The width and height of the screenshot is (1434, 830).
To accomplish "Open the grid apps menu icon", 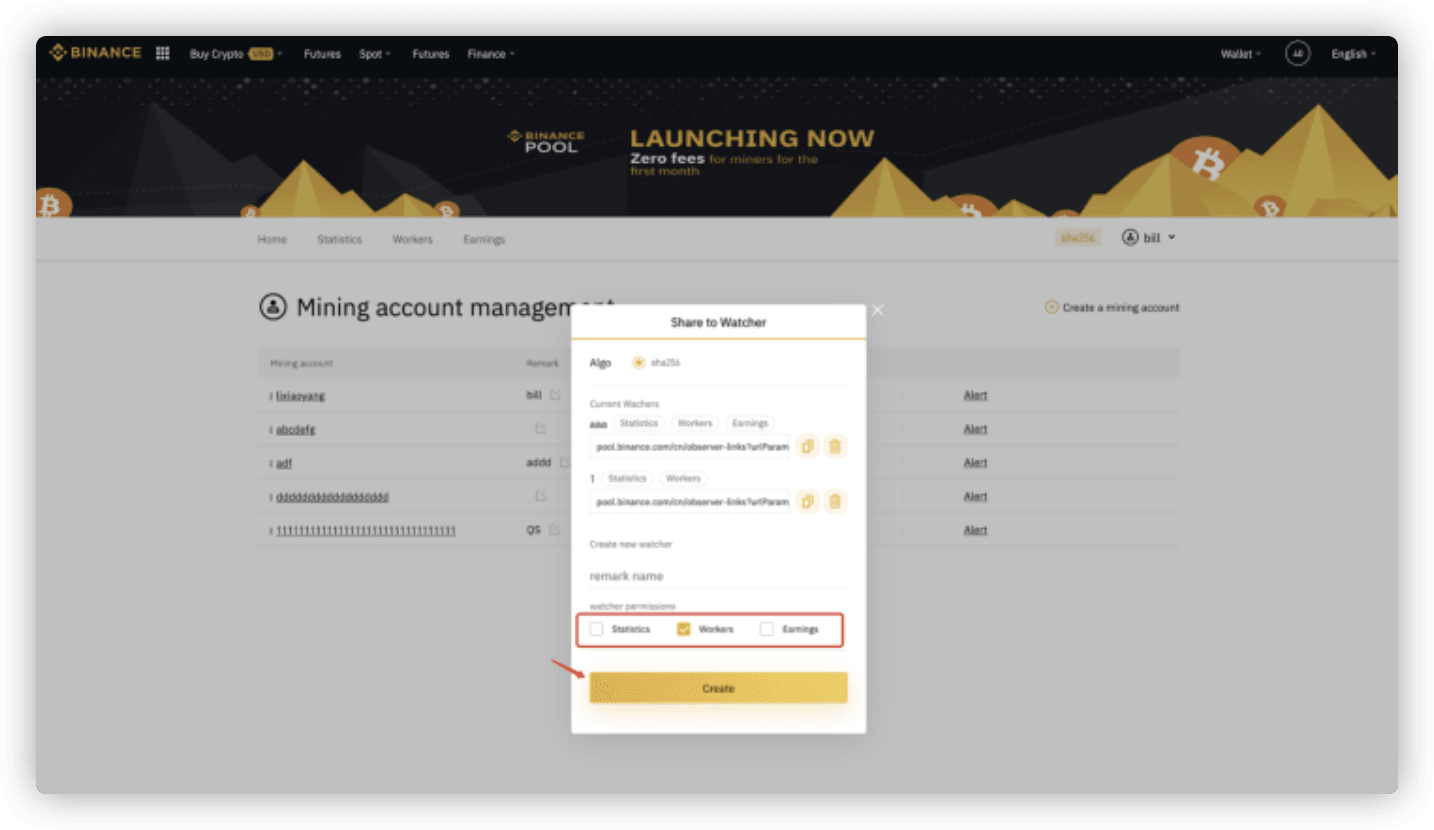I will tap(163, 53).
